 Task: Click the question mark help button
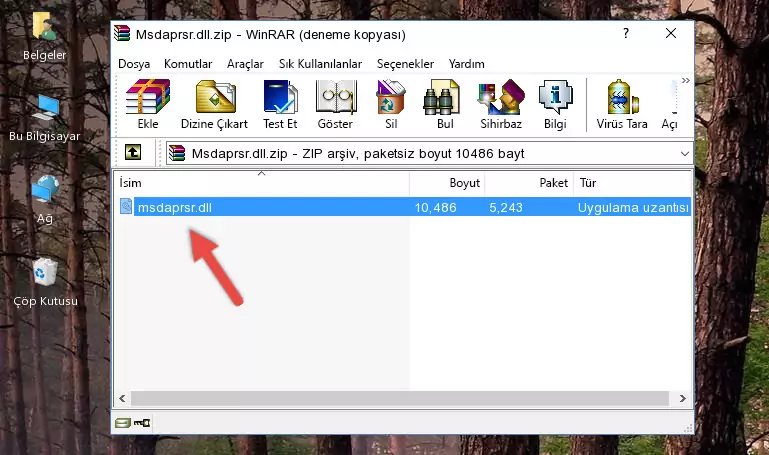coord(626,33)
